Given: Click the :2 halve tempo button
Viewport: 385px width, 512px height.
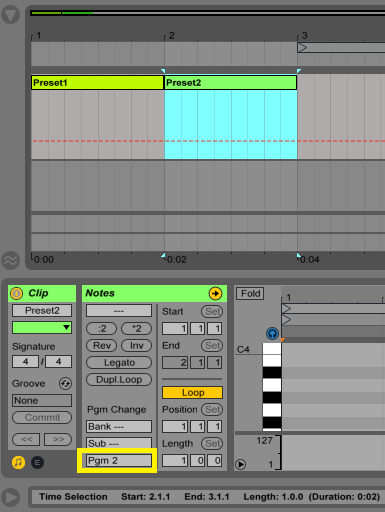Looking at the screenshot, I should (x=102, y=328).
